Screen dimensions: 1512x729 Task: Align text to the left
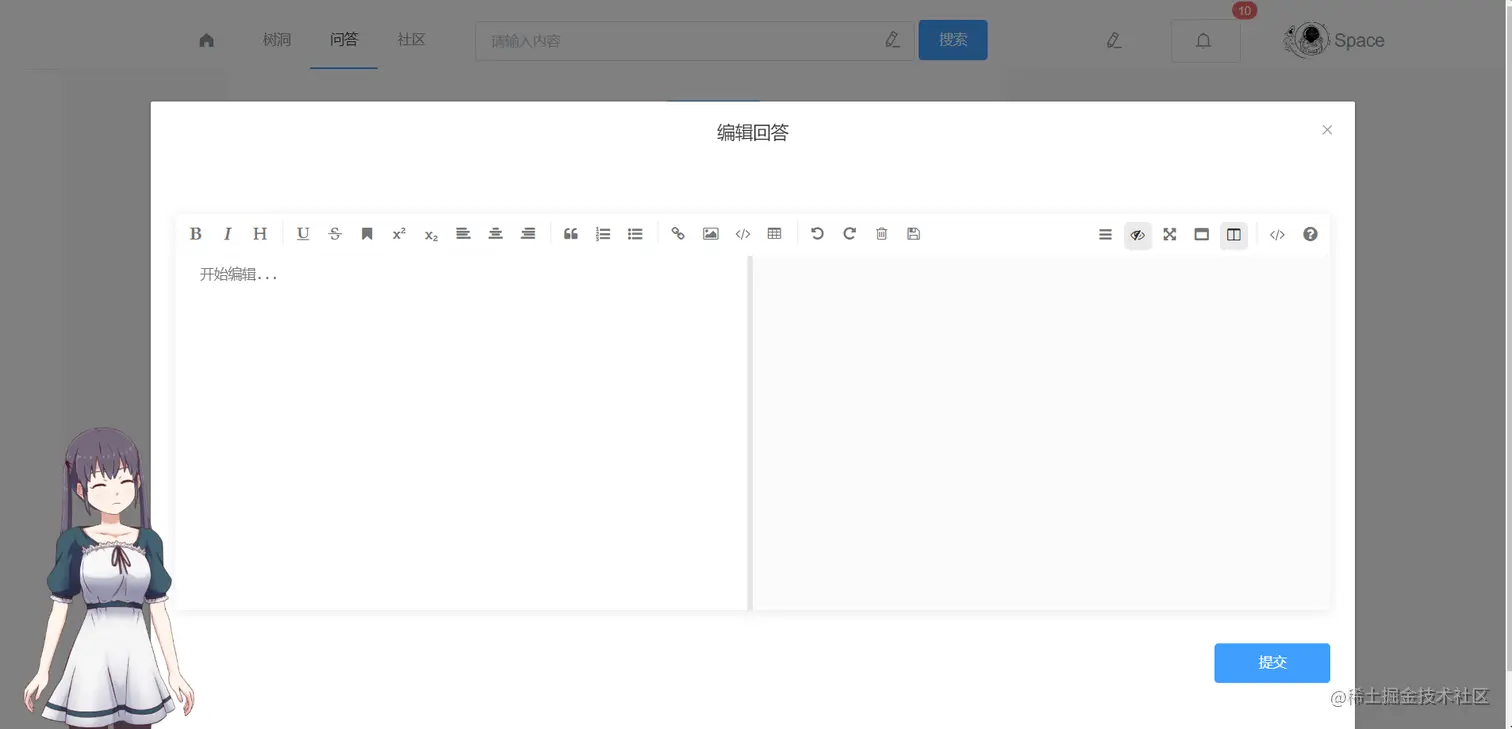coord(463,234)
